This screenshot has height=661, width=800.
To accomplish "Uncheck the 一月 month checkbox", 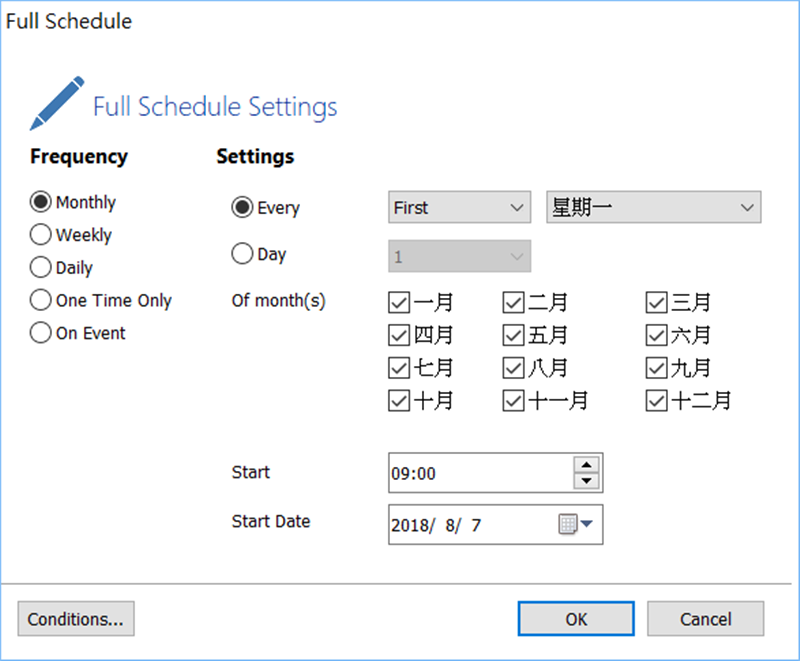I will coord(399,302).
